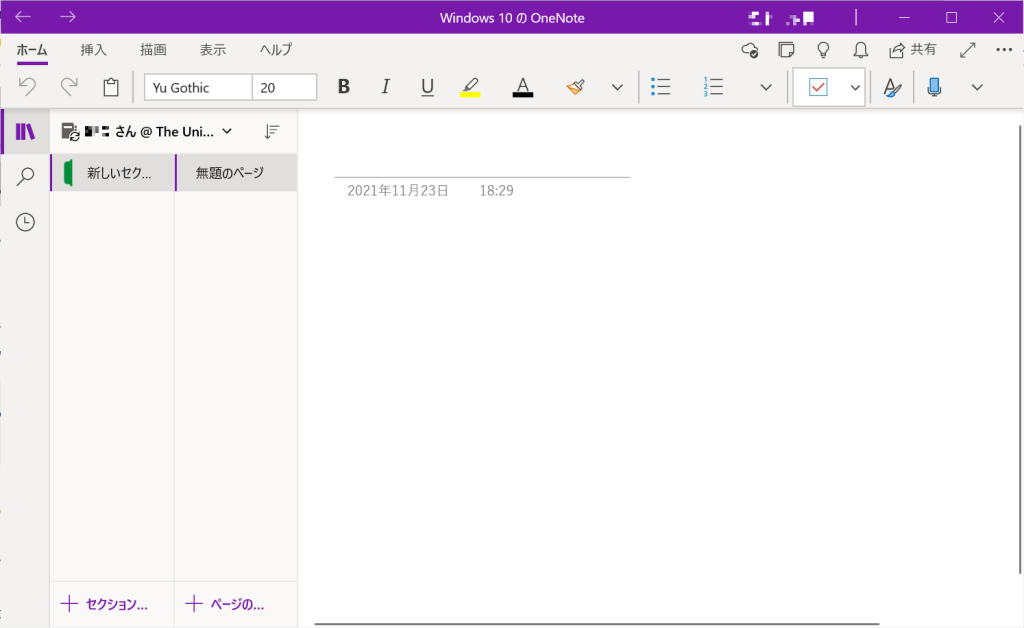Open the search magnifier in sidebar

25,176
